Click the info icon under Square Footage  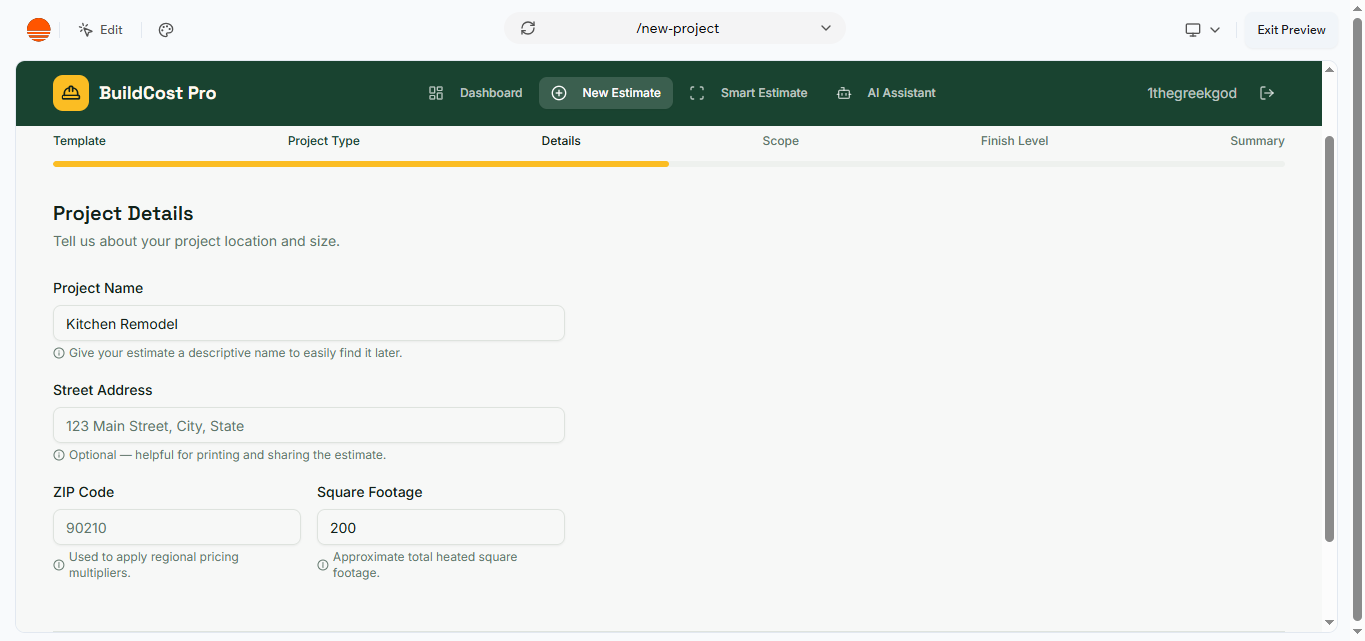[x=323, y=565]
